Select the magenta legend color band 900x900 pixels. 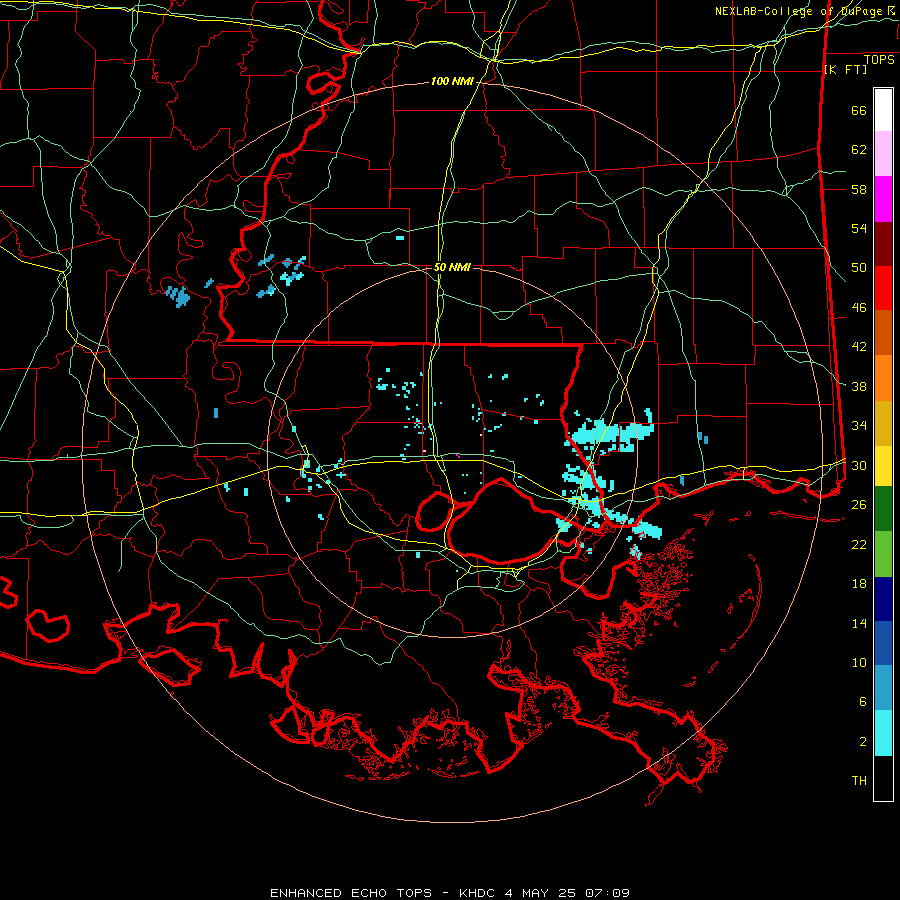coord(883,199)
